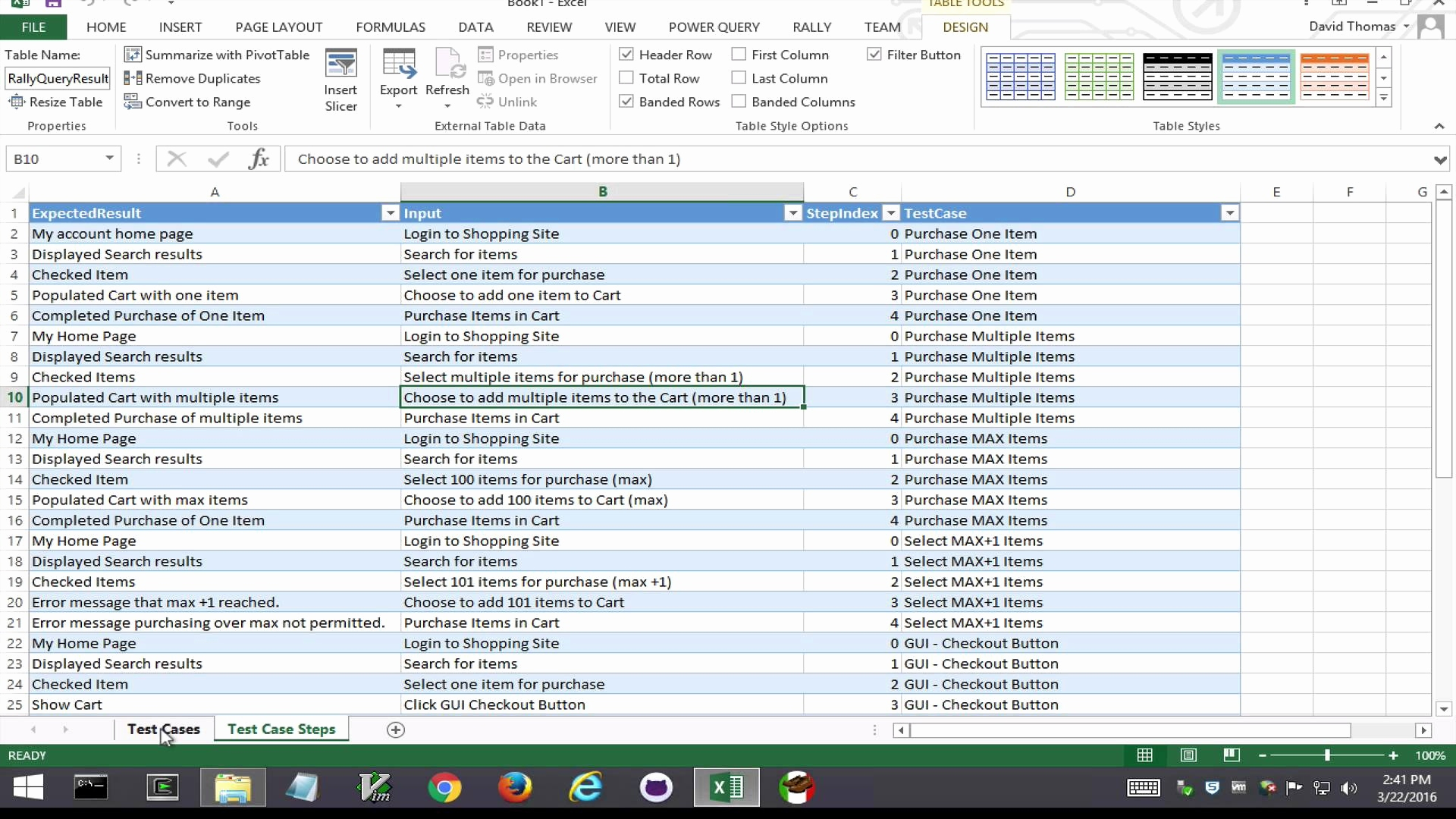Open the TestCase column filter dropdown
The width and height of the screenshot is (1456, 819).
pyautogui.click(x=1230, y=213)
